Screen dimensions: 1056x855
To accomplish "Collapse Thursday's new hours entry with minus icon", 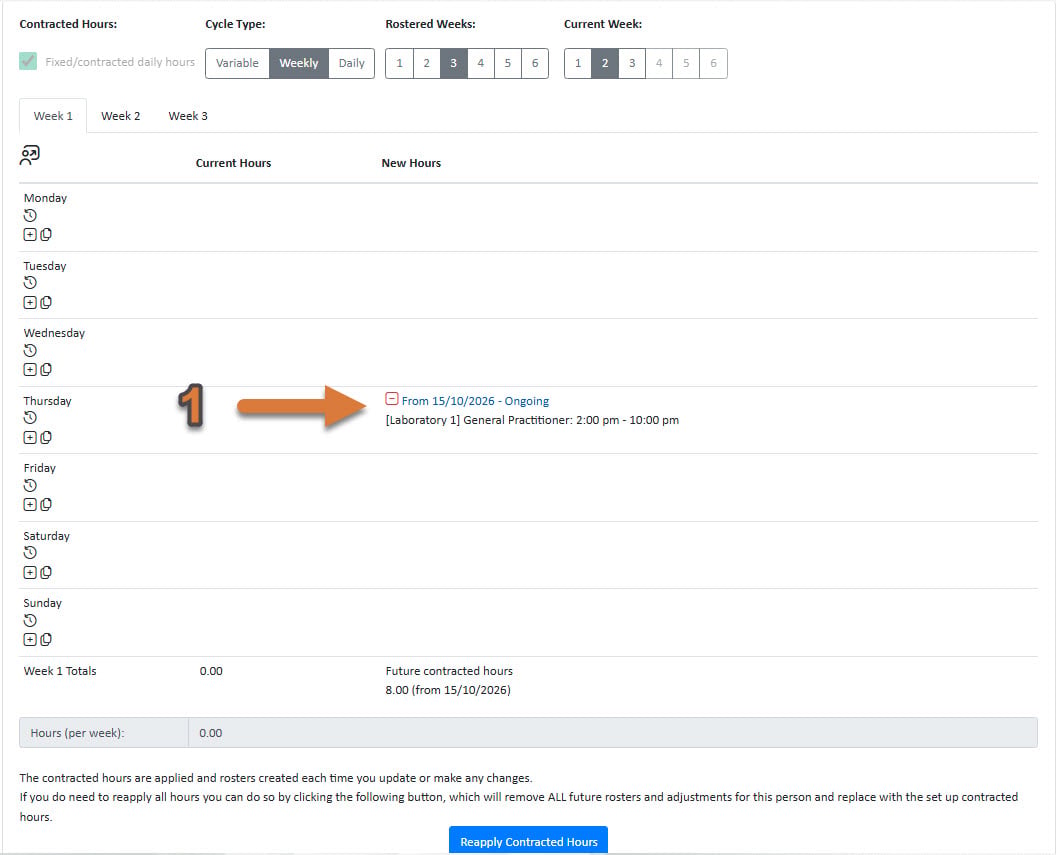I will pyautogui.click(x=391, y=399).
